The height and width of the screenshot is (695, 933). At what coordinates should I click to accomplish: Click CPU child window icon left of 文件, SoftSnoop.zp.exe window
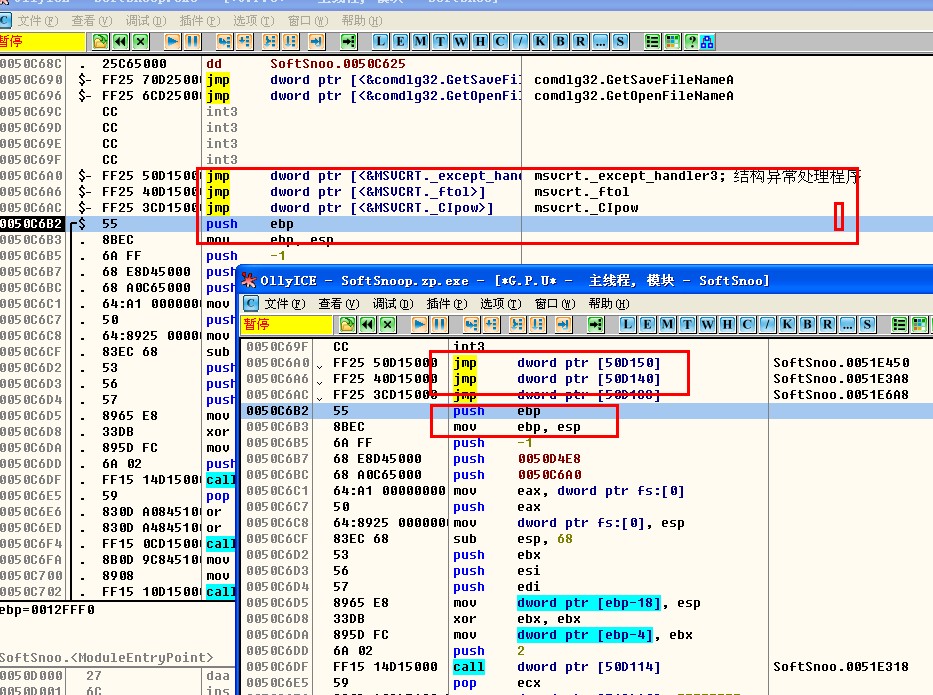click(x=252, y=303)
